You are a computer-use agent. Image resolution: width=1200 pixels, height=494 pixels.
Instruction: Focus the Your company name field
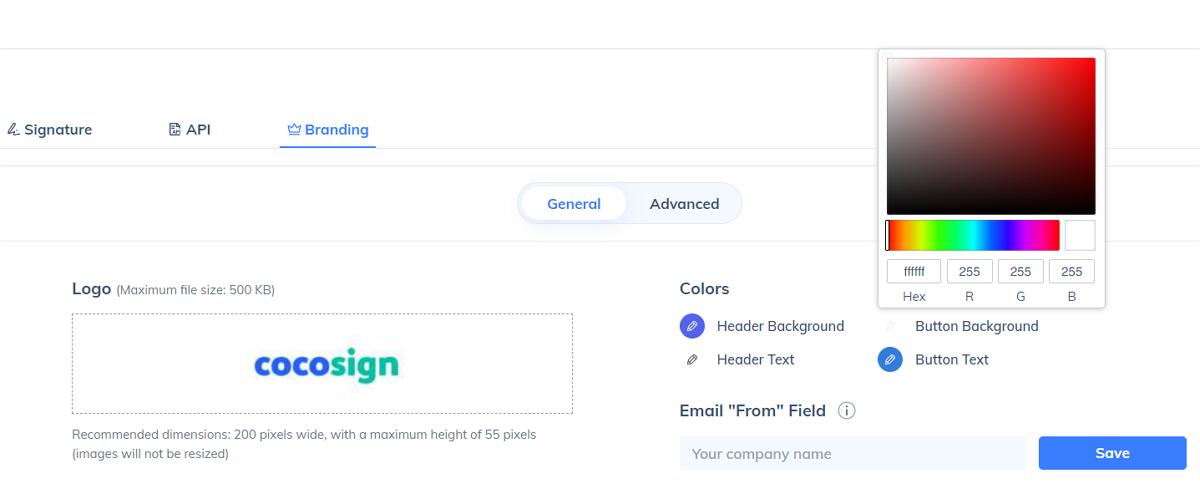[853, 453]
